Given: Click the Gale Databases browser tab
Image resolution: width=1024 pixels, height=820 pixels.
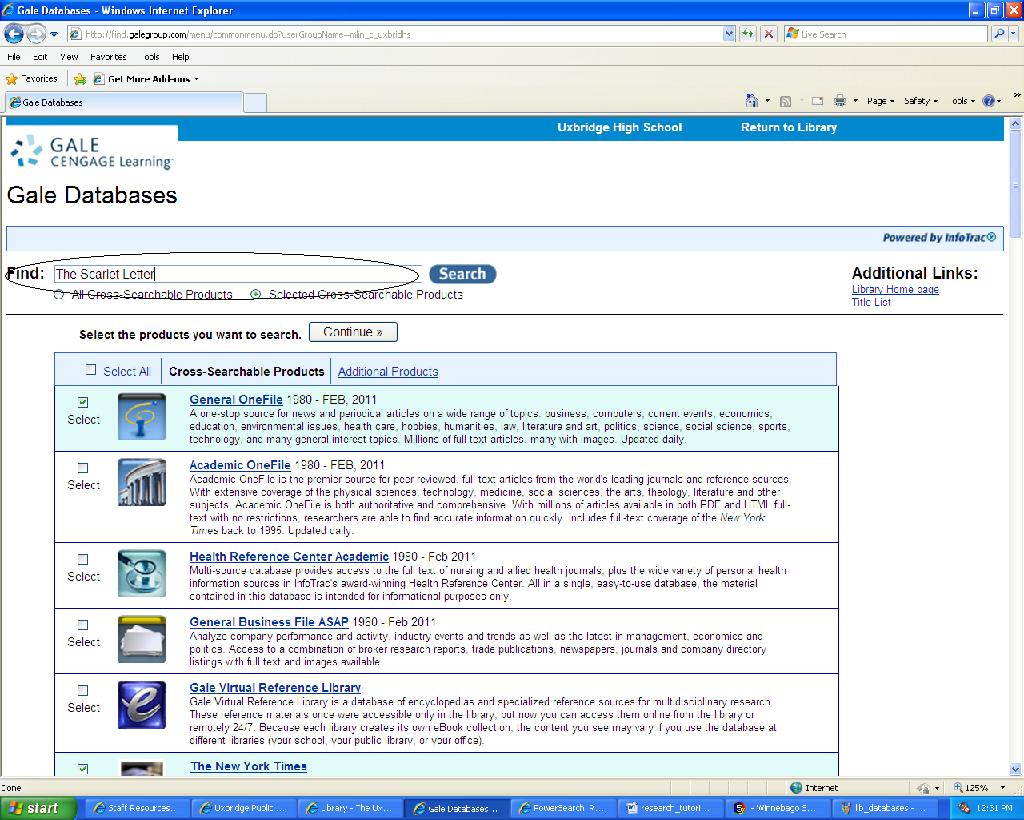Looking at the screenshot, I should [124, 102].
